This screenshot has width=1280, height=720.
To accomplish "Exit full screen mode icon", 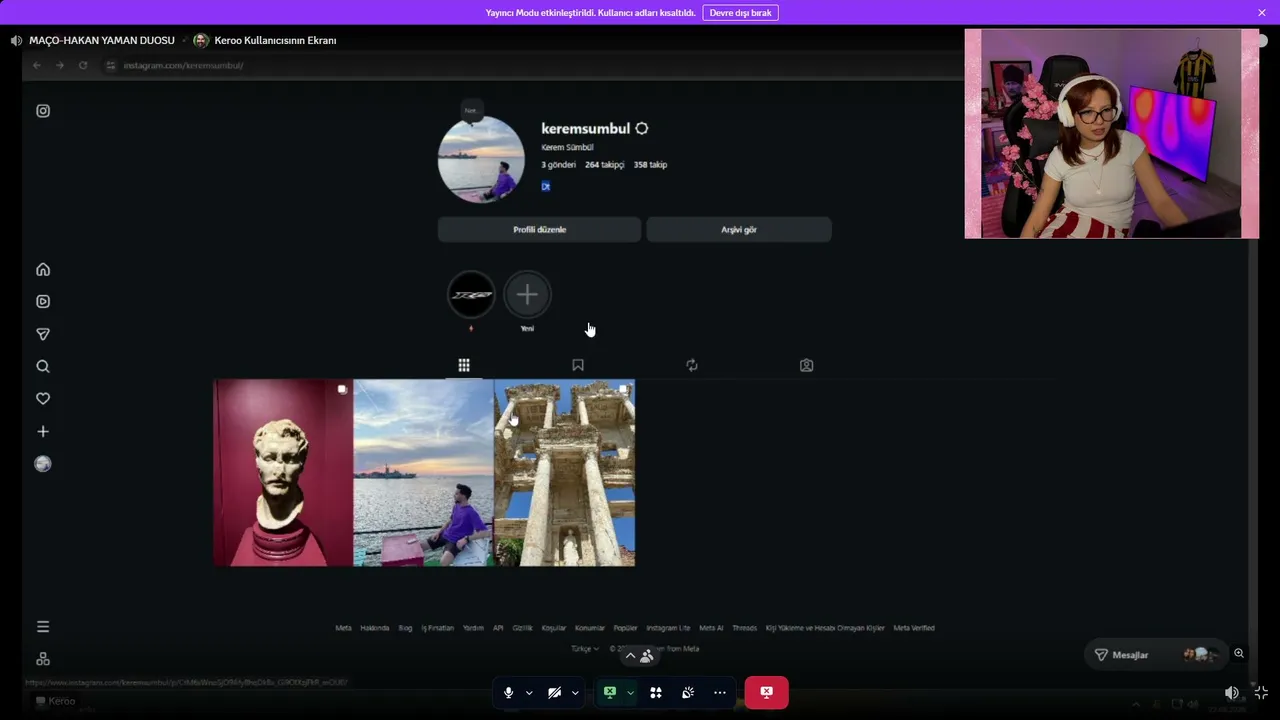I will click(1261, 692).
